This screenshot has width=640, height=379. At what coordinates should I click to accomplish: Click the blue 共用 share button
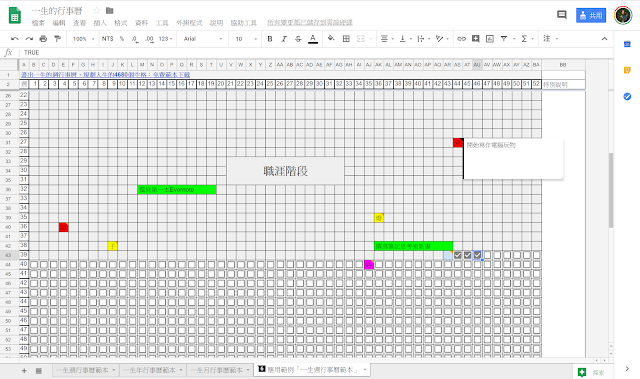(591, 16)
